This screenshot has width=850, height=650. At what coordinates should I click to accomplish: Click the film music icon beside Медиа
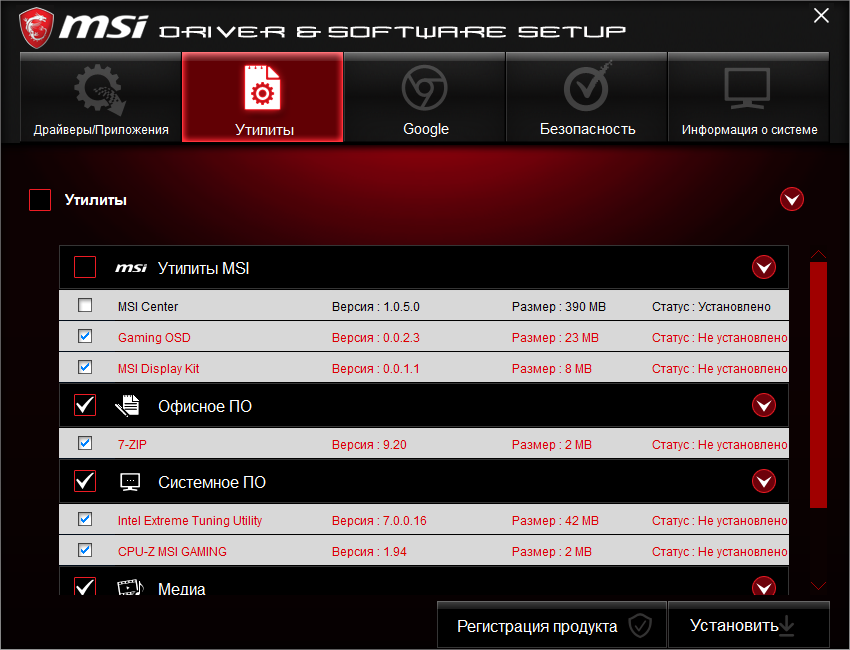point(130,587)
